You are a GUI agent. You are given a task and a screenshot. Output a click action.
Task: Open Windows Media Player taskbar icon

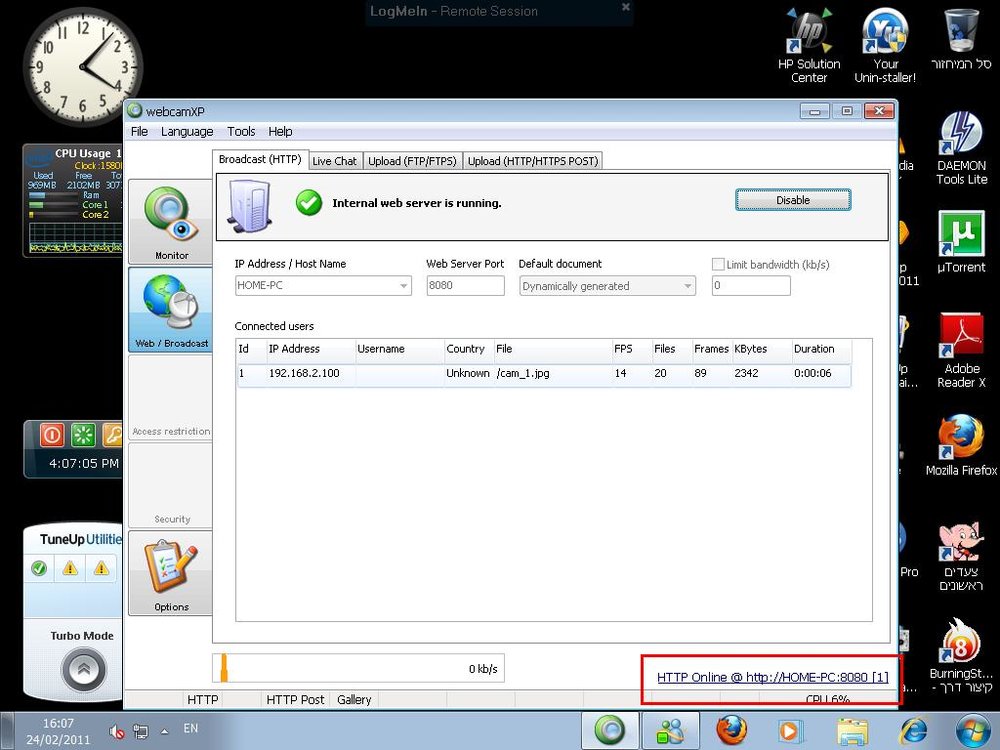coord(791,730)
